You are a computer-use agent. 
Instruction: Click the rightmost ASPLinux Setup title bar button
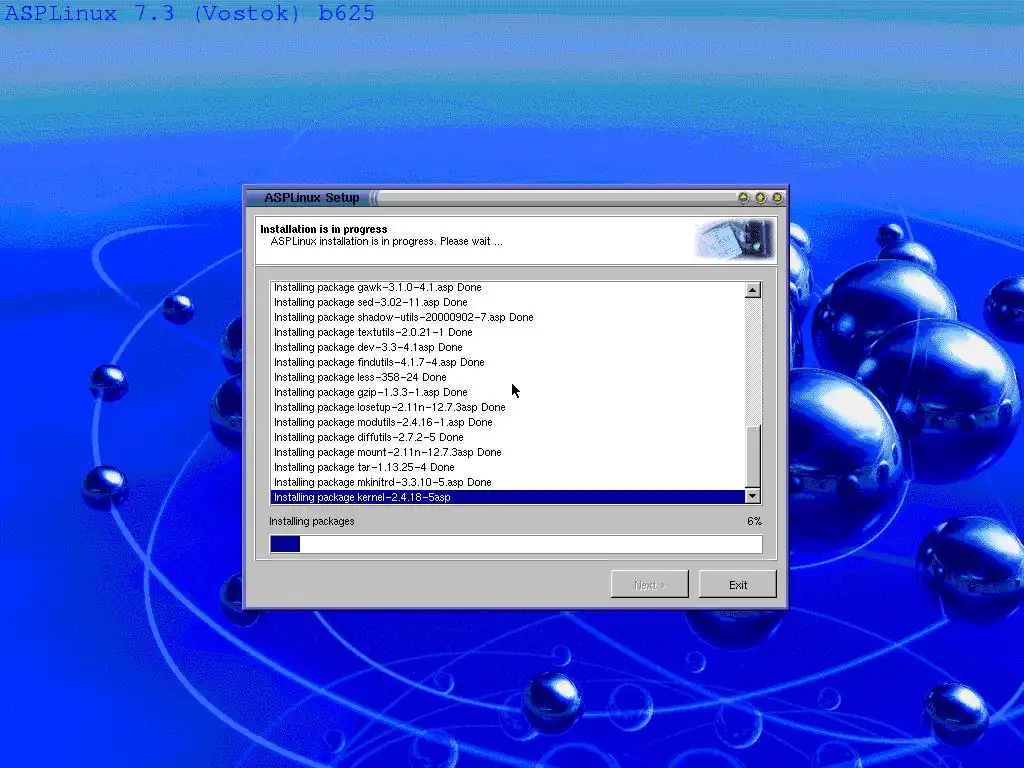(778, 197)
